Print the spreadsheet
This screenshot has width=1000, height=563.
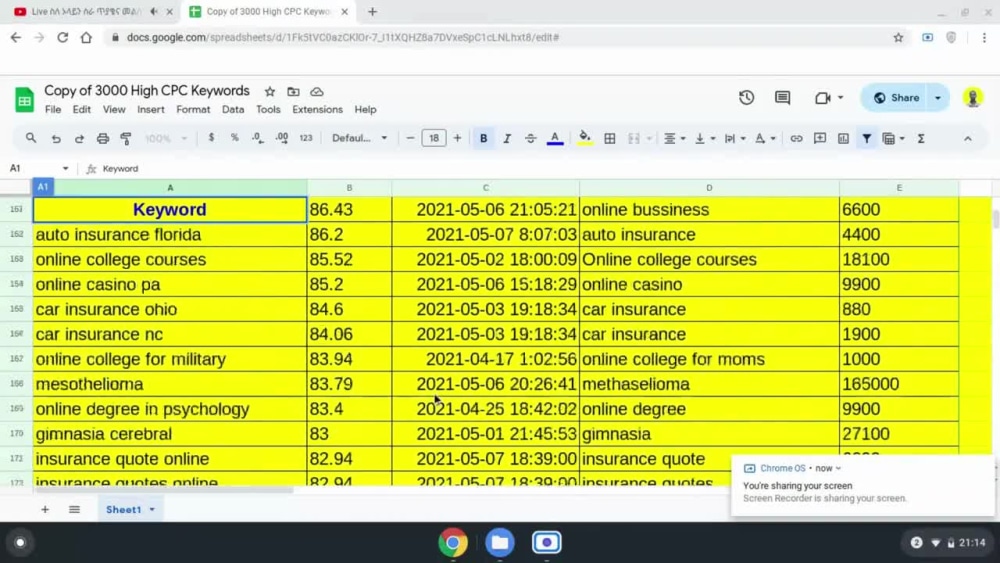click(x=103, y=138)
